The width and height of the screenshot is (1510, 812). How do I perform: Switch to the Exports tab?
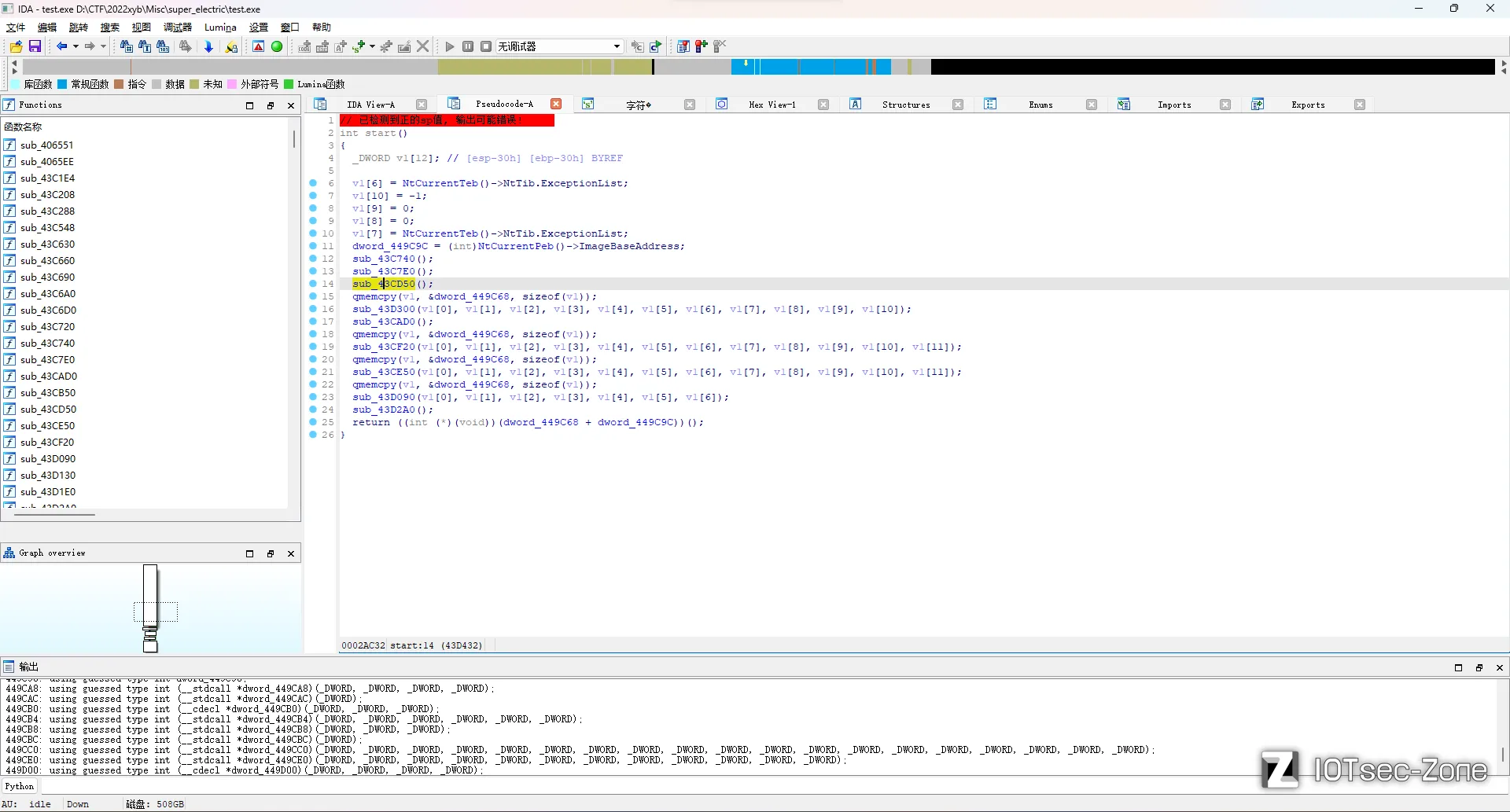tap(1308, 105)
